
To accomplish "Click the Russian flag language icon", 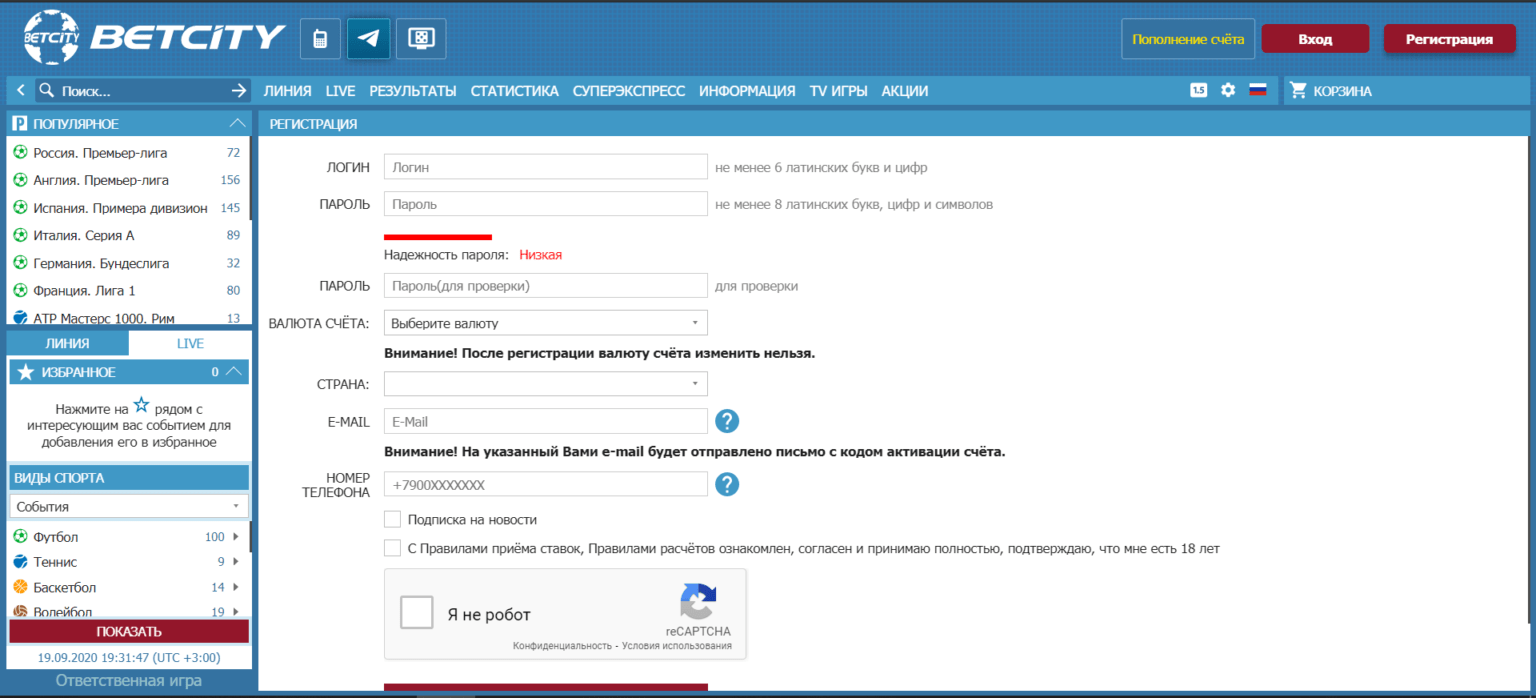I will [x=1258, y=90].
